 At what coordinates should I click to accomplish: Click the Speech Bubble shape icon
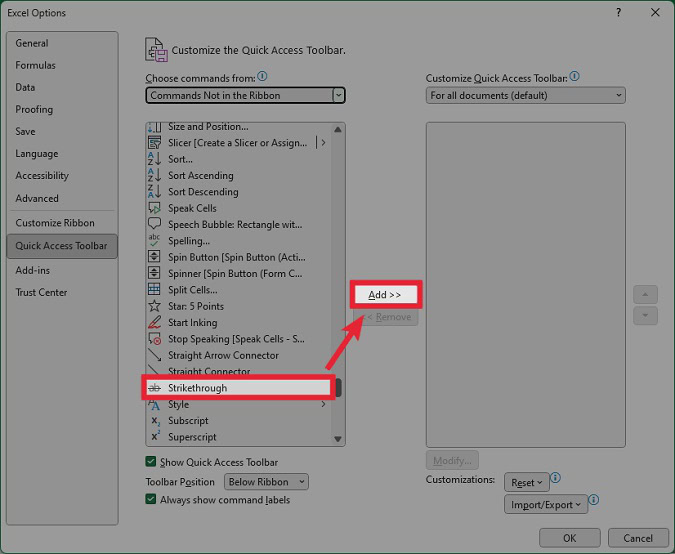154,224
